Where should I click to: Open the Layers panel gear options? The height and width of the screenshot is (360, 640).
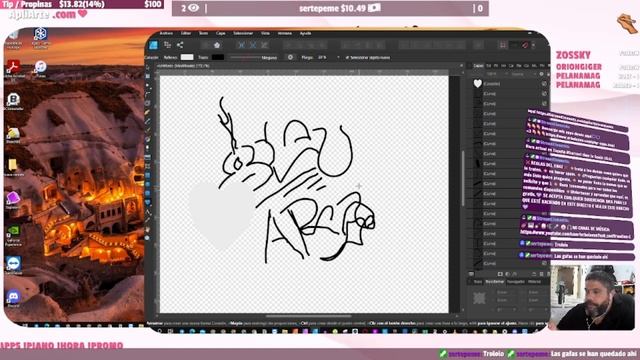(542, 74)
